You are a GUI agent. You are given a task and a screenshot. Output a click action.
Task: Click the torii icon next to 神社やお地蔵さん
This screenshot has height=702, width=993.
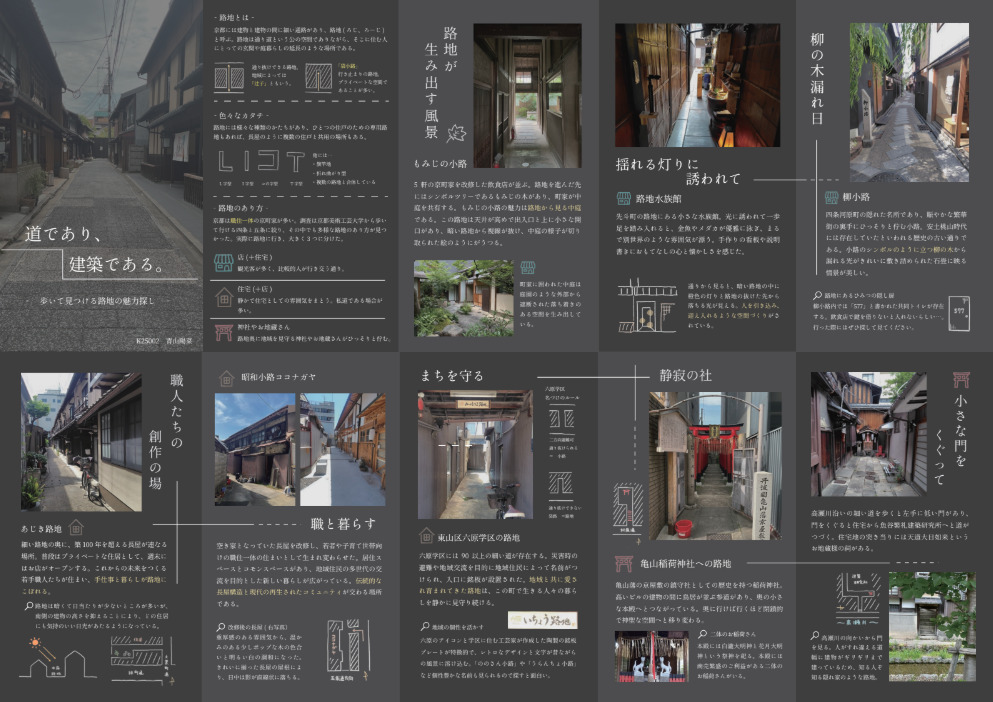point(224,333)
